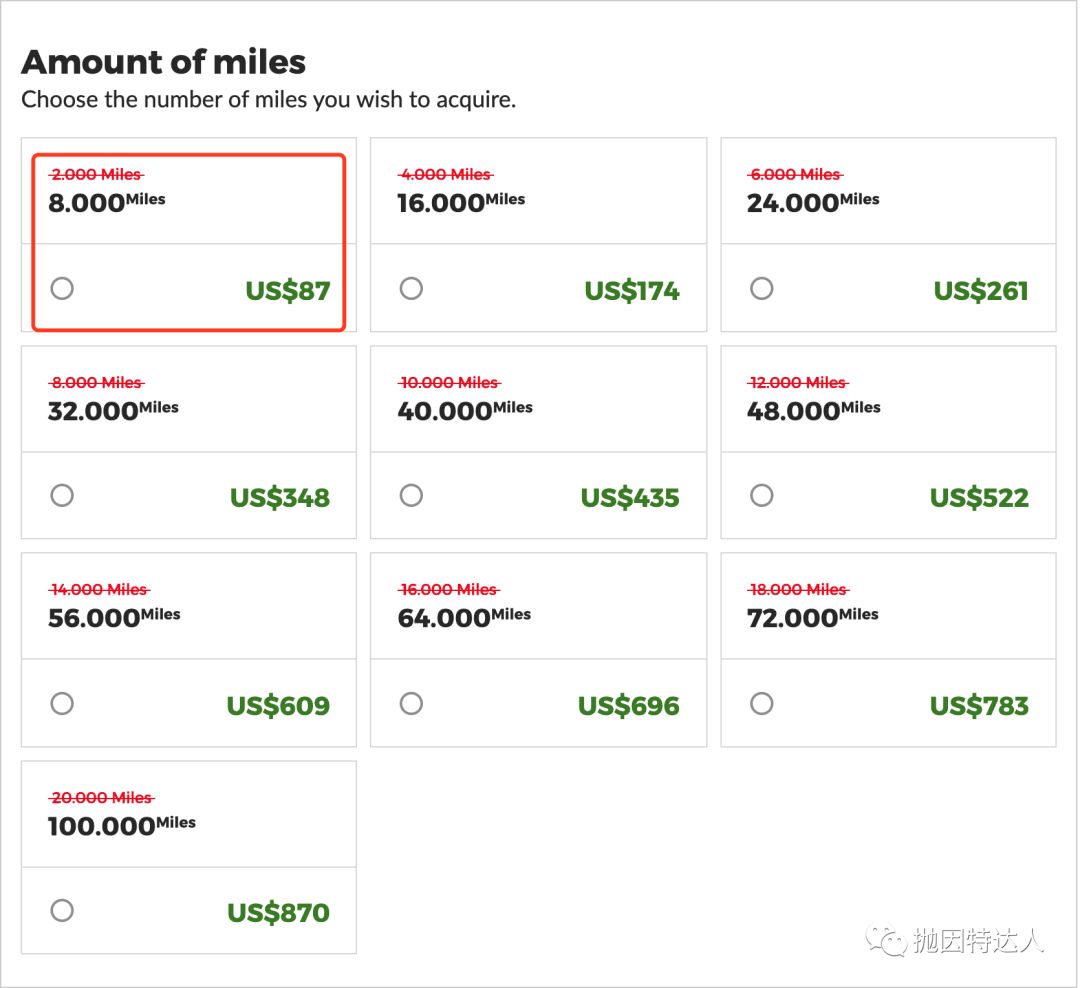
Task: Click the US$522 price
Action: [x=979, y=498]
